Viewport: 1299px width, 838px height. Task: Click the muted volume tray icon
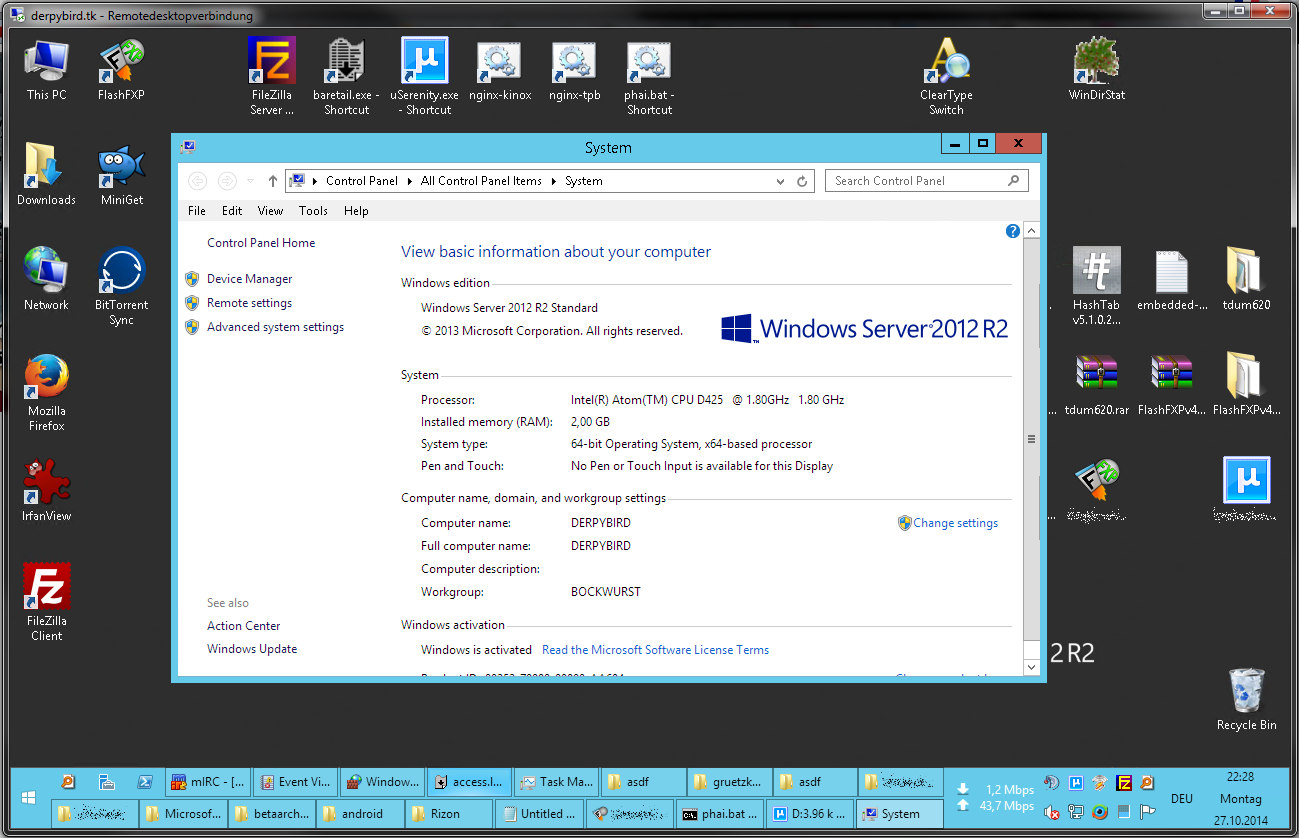[x=1052, y=812]
